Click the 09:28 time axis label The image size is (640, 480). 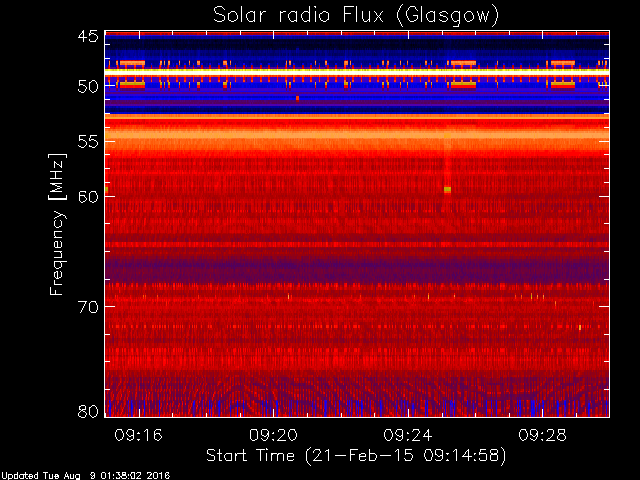click(x=542, y=435)
